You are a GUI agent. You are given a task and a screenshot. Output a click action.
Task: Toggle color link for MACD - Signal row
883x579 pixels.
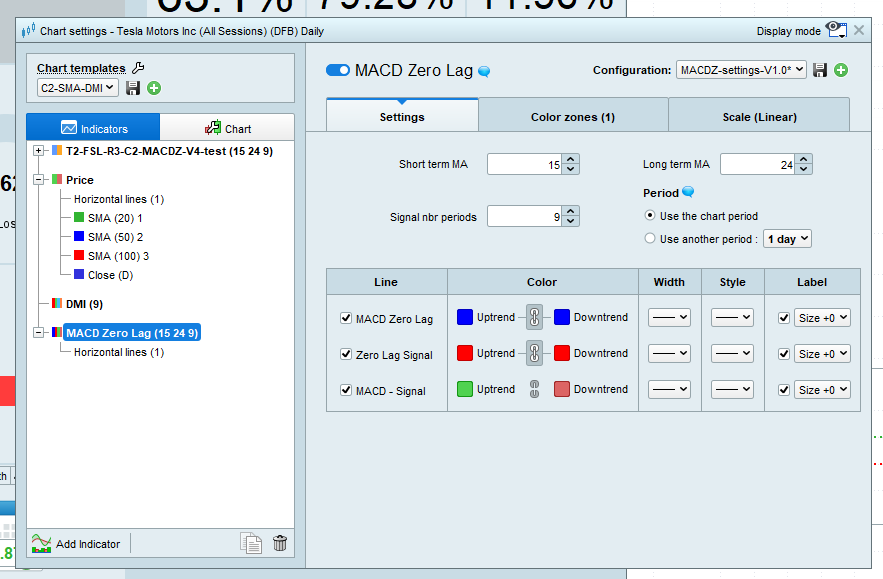pyautogui.click(x=534, y=389)
